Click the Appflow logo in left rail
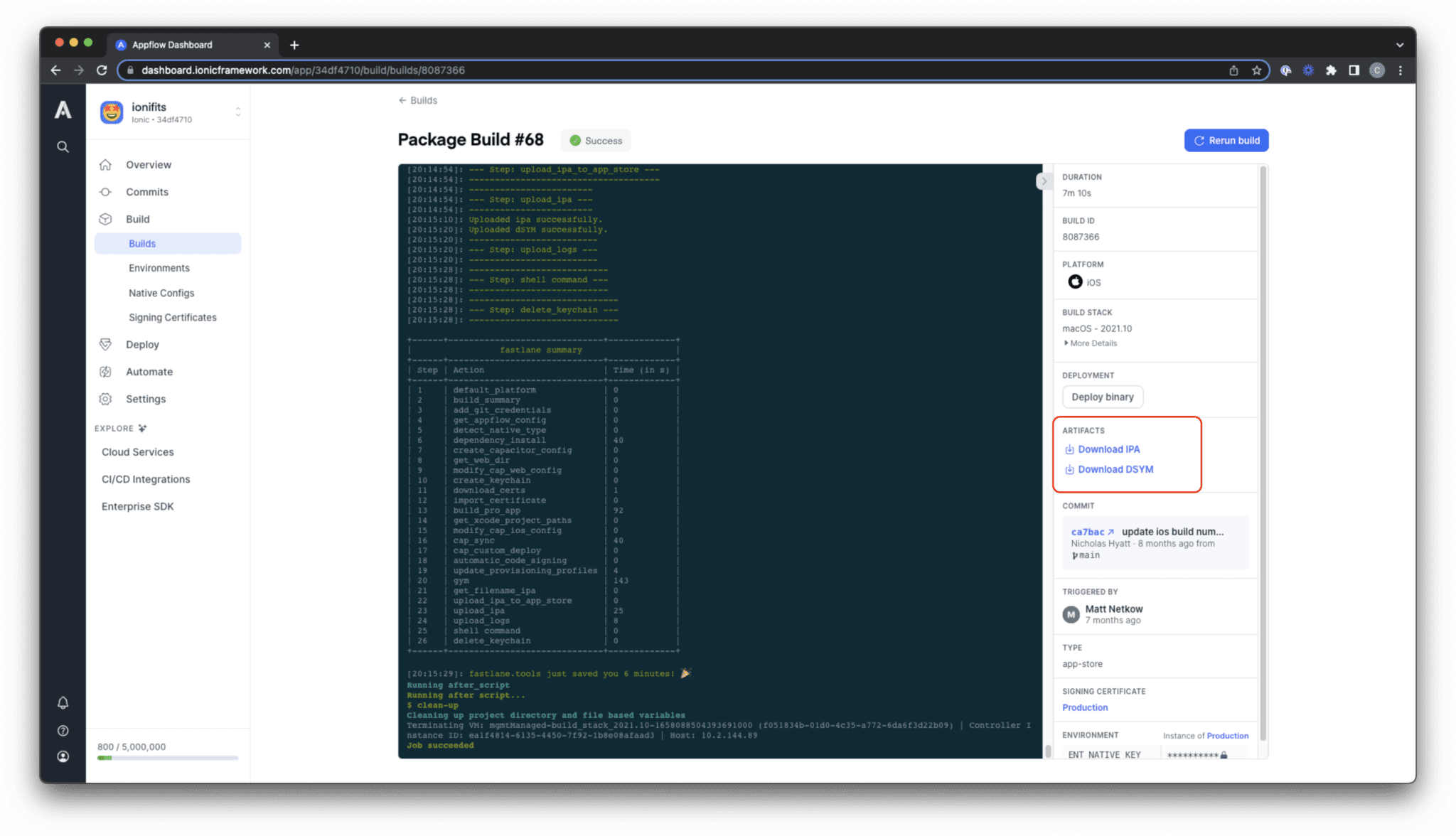 (63, 109)
